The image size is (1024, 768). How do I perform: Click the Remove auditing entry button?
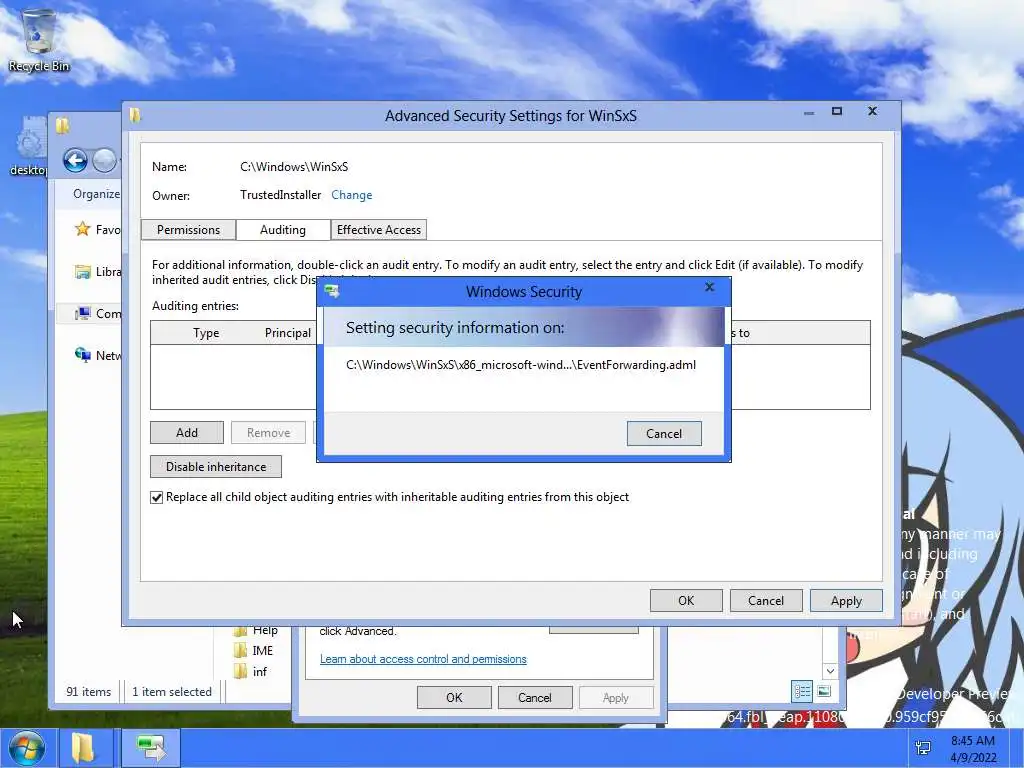click(268, 432)
